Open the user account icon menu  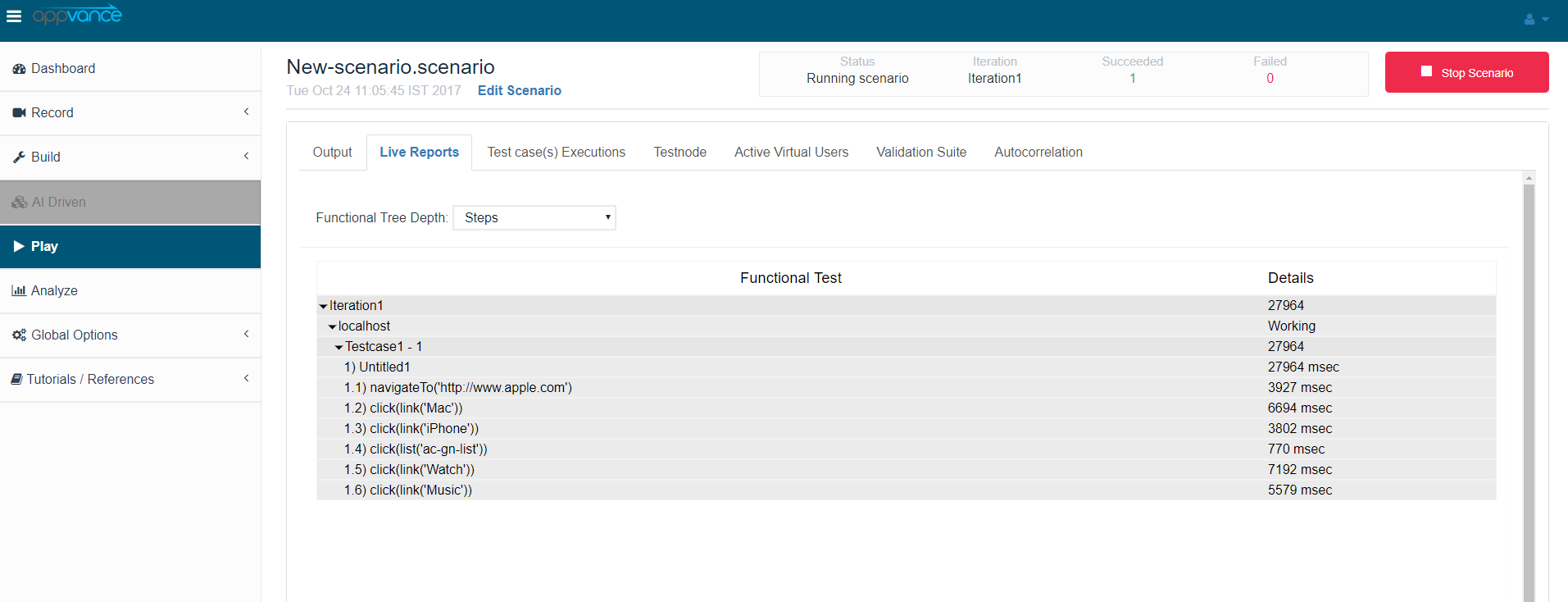point(1535,19)
